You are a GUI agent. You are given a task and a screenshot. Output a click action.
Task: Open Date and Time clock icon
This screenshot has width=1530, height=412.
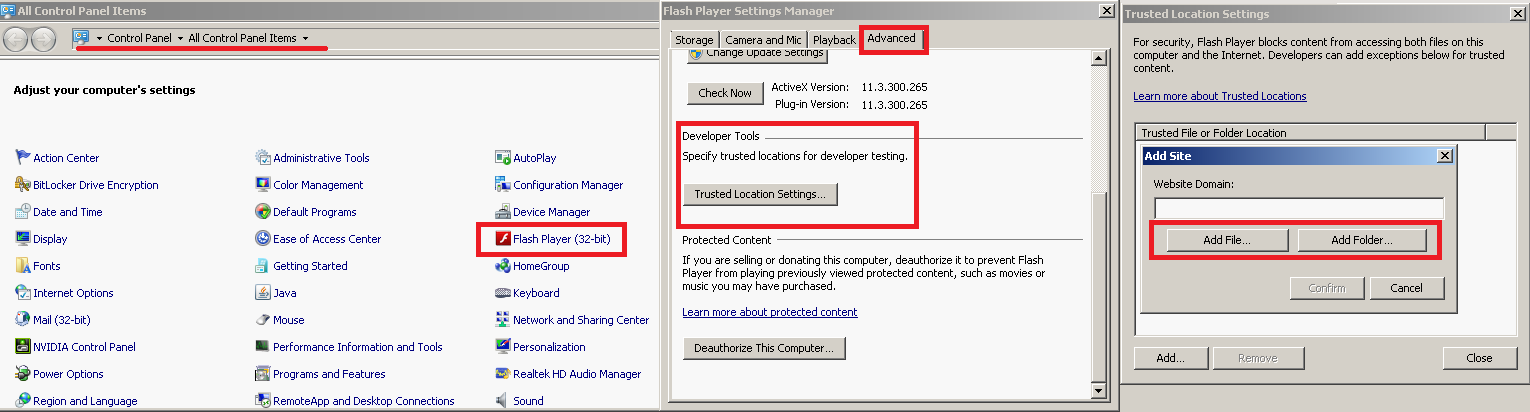pos(24,212)
